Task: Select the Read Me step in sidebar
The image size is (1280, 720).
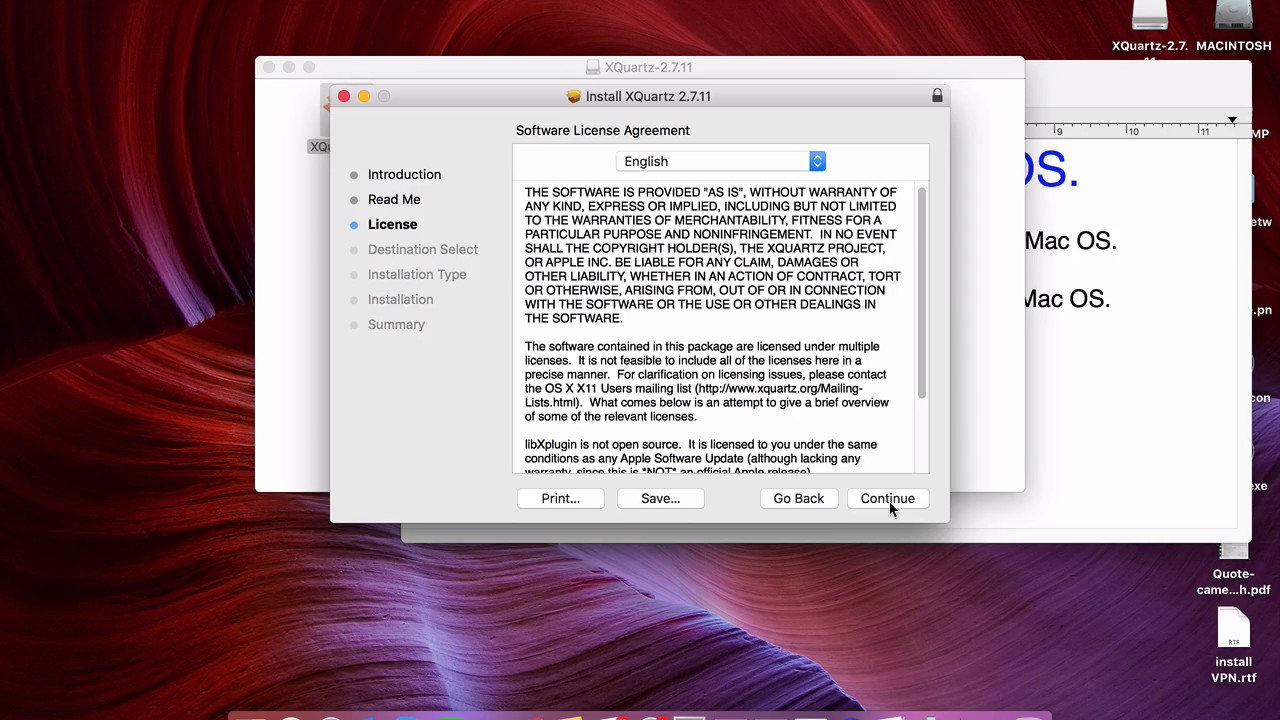Action: (394, 199)
